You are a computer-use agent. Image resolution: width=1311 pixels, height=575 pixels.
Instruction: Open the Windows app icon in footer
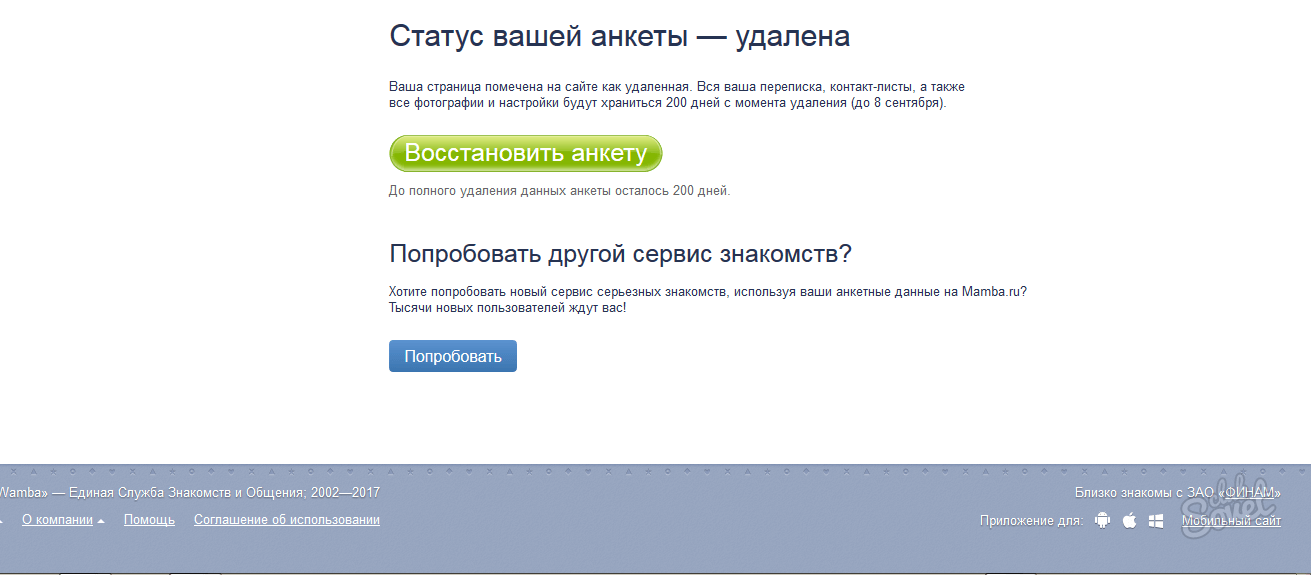[1156, 520]
